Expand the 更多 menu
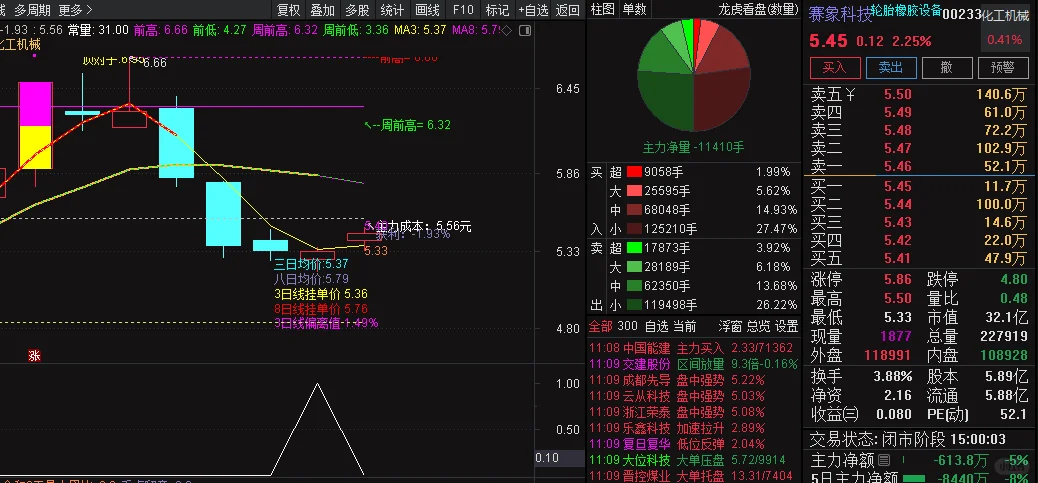This screenshot has width=1038, height=483. 75,10
